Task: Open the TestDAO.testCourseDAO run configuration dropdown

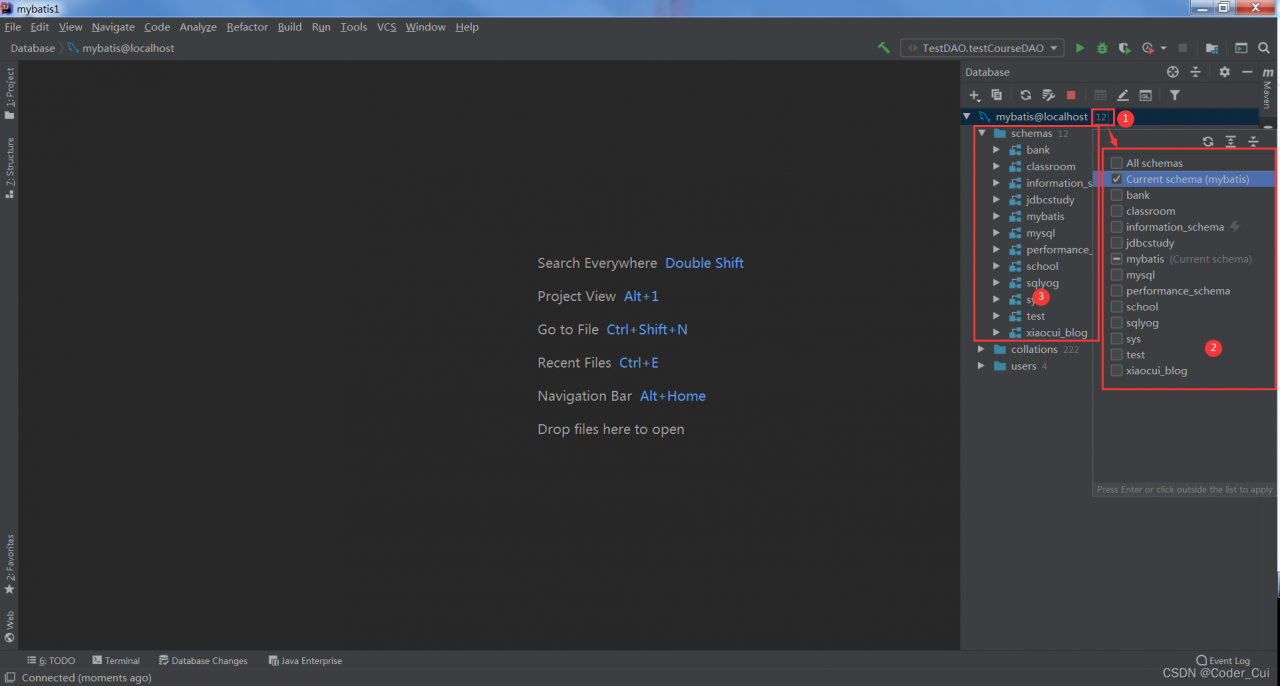Action: click(982, 48)
